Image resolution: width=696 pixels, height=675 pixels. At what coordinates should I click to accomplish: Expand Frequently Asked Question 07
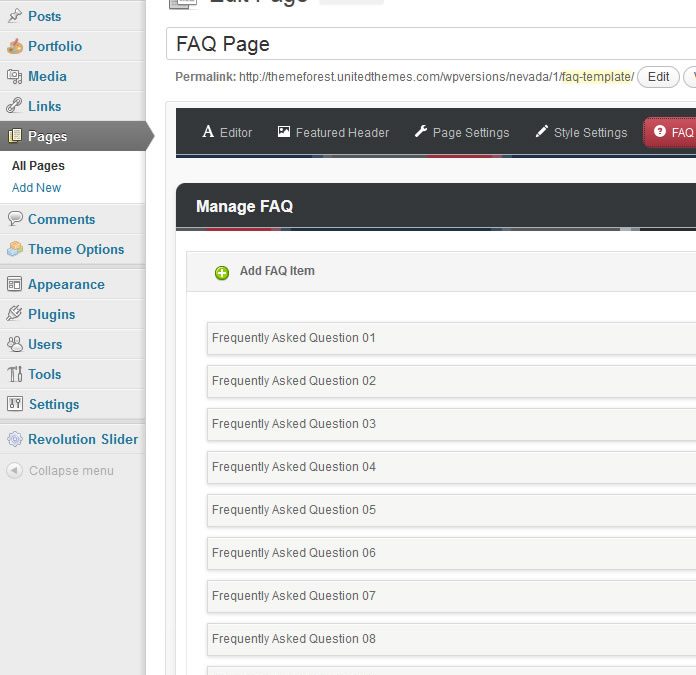coord(450,596)
